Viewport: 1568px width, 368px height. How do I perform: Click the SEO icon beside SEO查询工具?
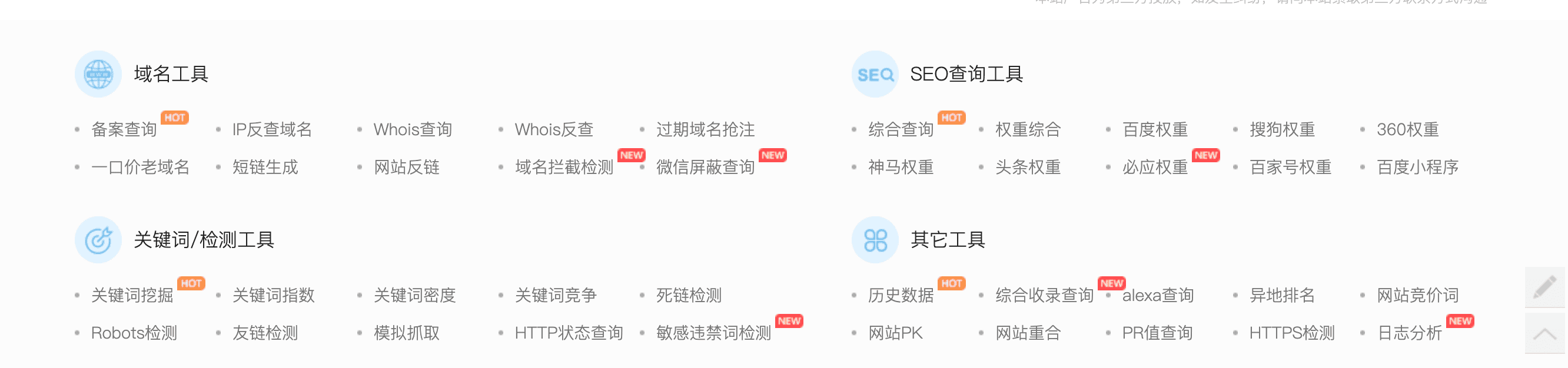[x=875, y=74]
